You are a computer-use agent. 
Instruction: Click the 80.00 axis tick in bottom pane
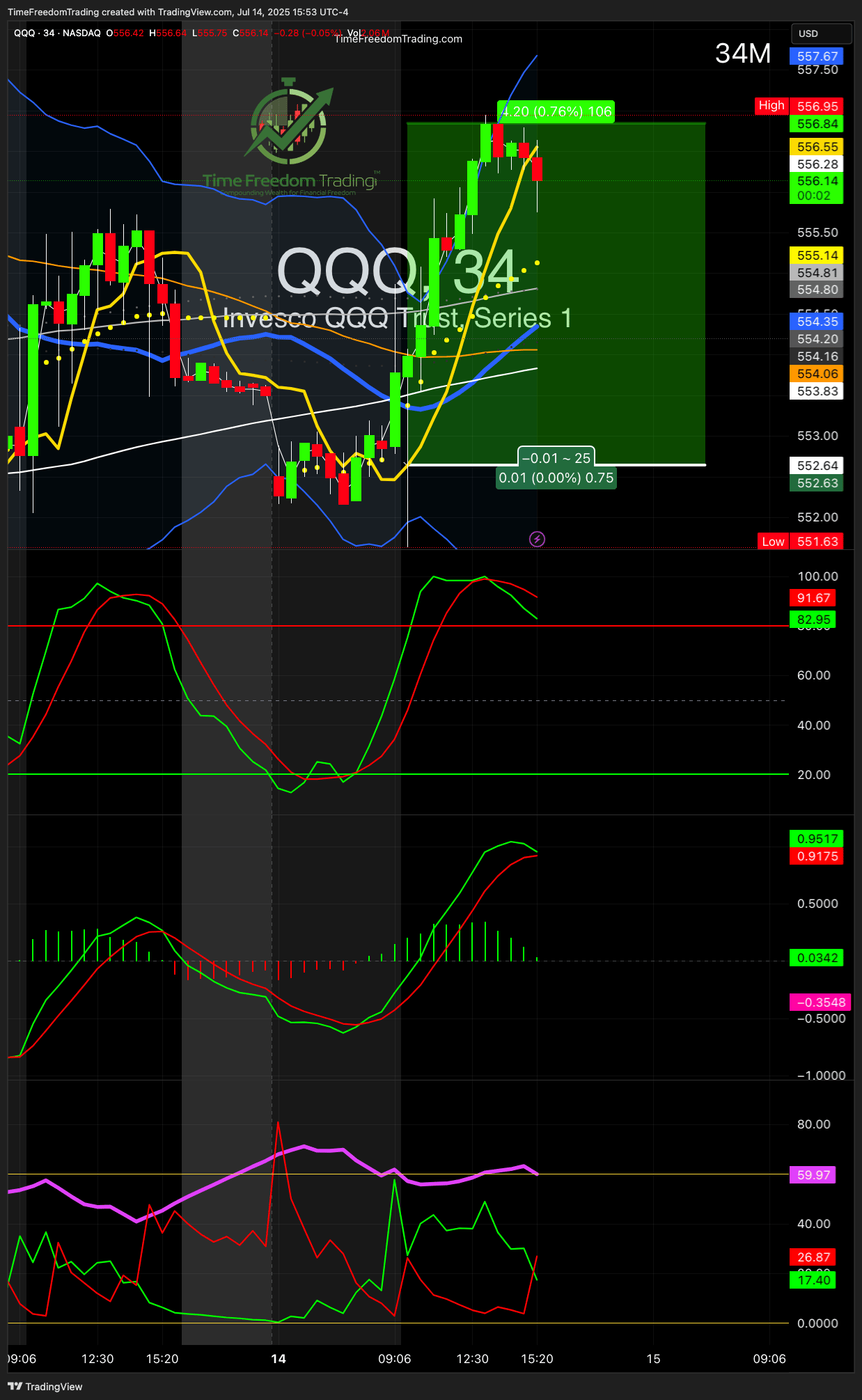tap(813, 1124)
